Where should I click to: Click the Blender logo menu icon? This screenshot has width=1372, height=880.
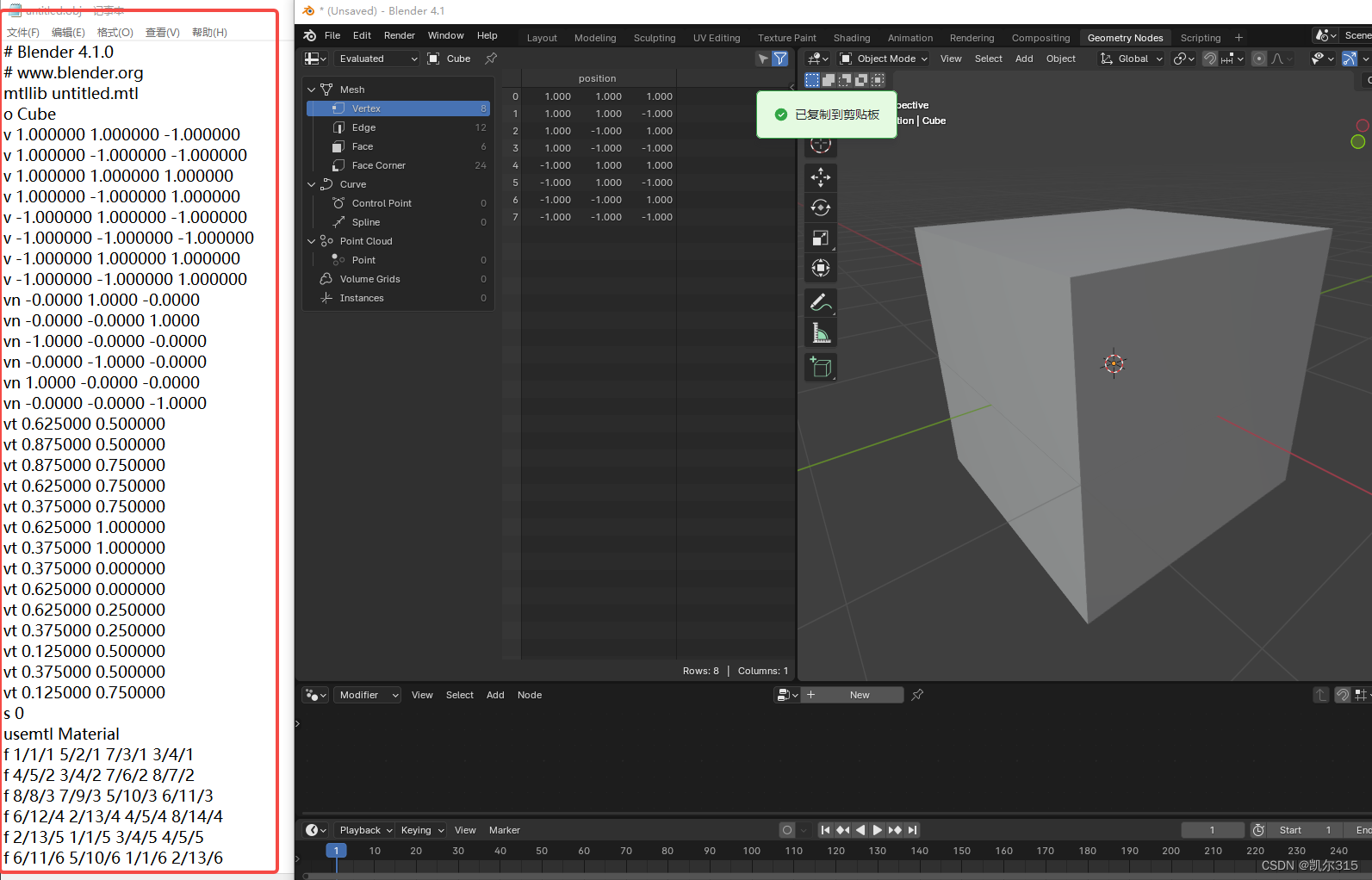click(x=310, y=35)
